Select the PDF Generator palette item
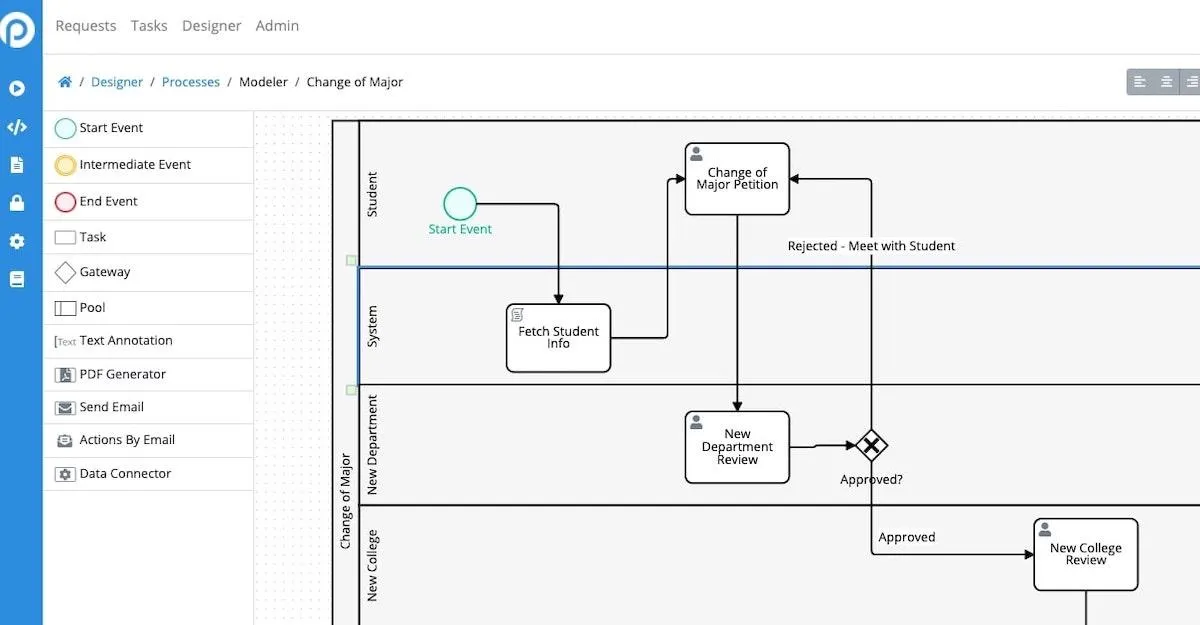 147,374
